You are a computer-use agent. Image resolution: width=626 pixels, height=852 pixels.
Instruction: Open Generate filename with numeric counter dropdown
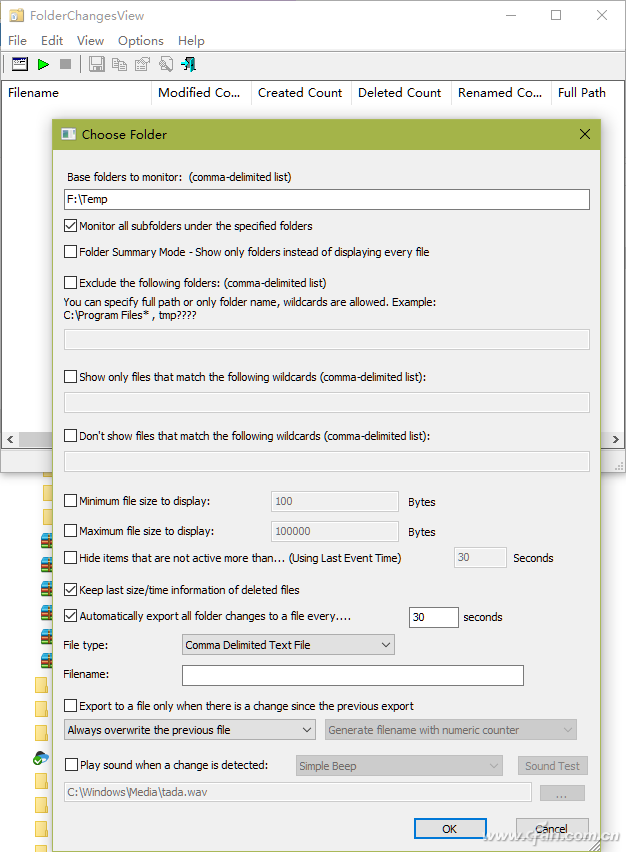[450, 730]
